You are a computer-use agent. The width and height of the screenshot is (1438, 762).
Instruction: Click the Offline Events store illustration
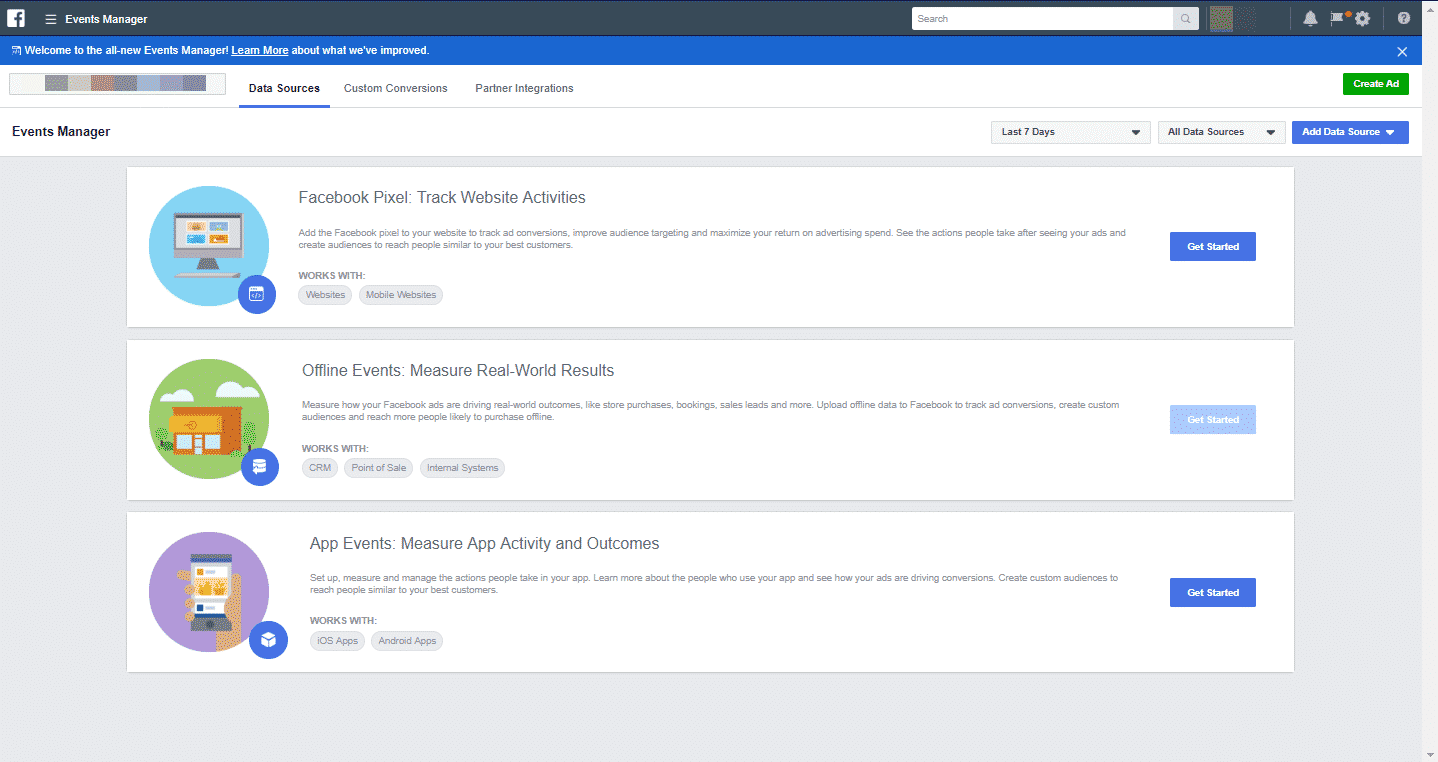(x=209, y=419)
